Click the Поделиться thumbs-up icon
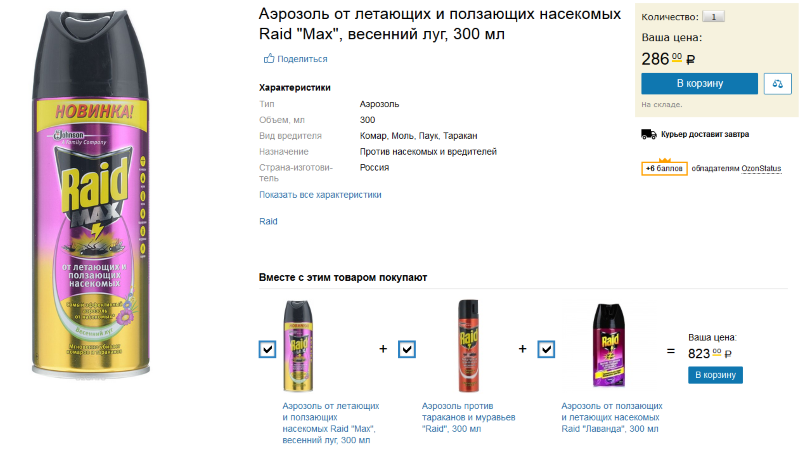The height and width of the screenshot is (449, 800). coord(269,59)
